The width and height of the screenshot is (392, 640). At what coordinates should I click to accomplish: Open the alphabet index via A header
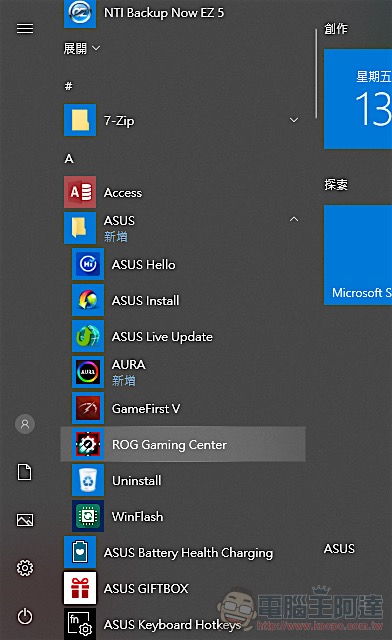pyautogui.click(x=69, y=158)
